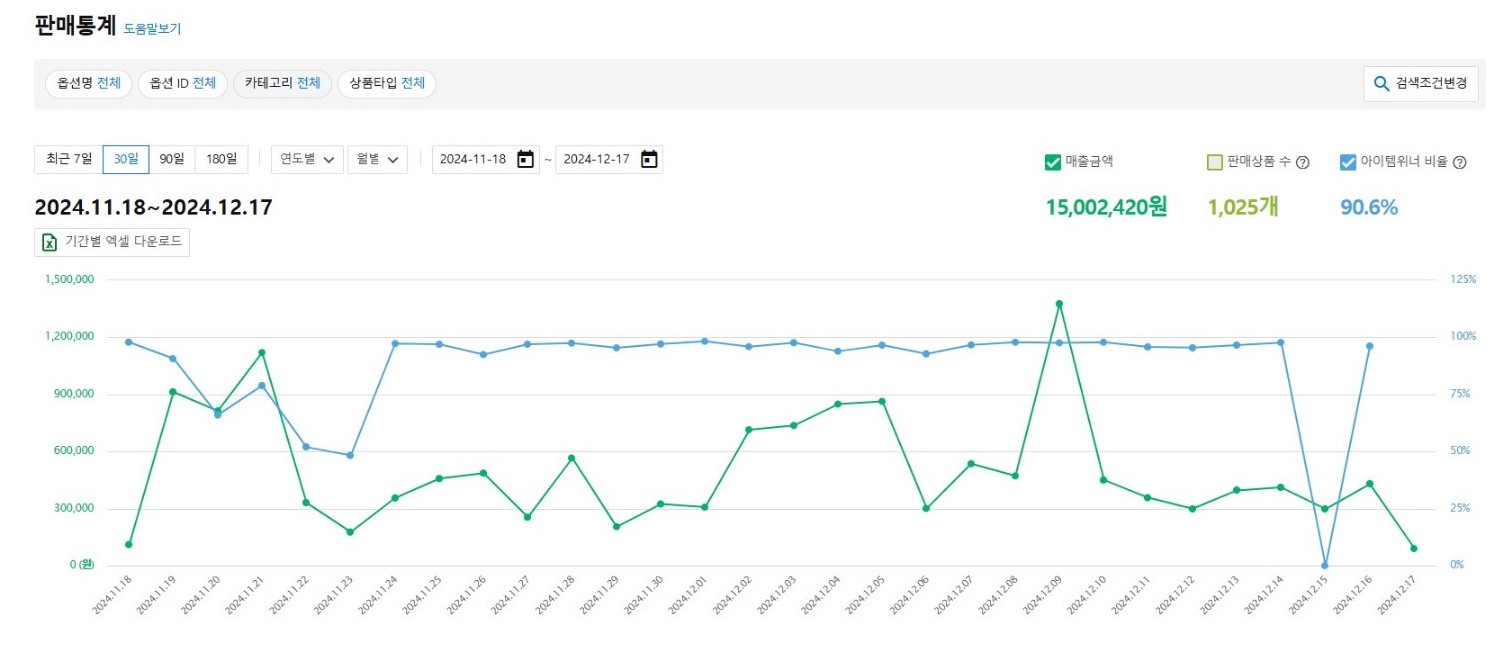Click the 상품타입 전체 filter button
Image resolution: width=1500 pixels, height=649 pixels.
point(387,84)
